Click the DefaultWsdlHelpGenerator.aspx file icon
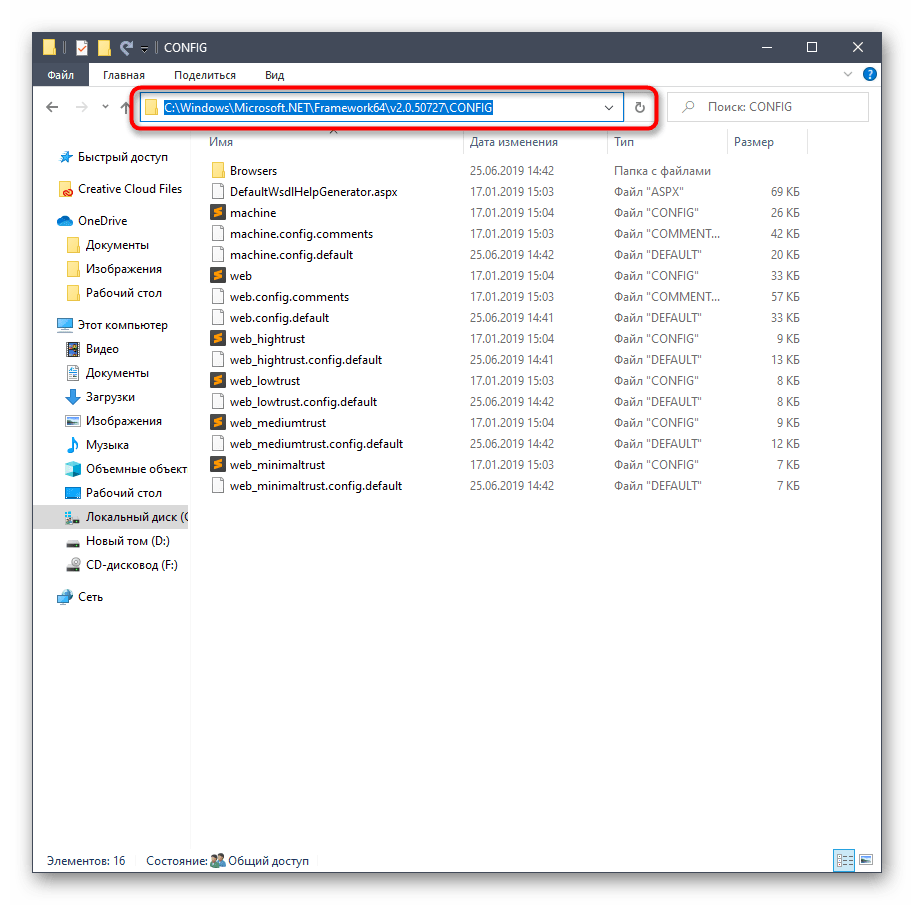 pyautogui.click(x=218, y=192)
